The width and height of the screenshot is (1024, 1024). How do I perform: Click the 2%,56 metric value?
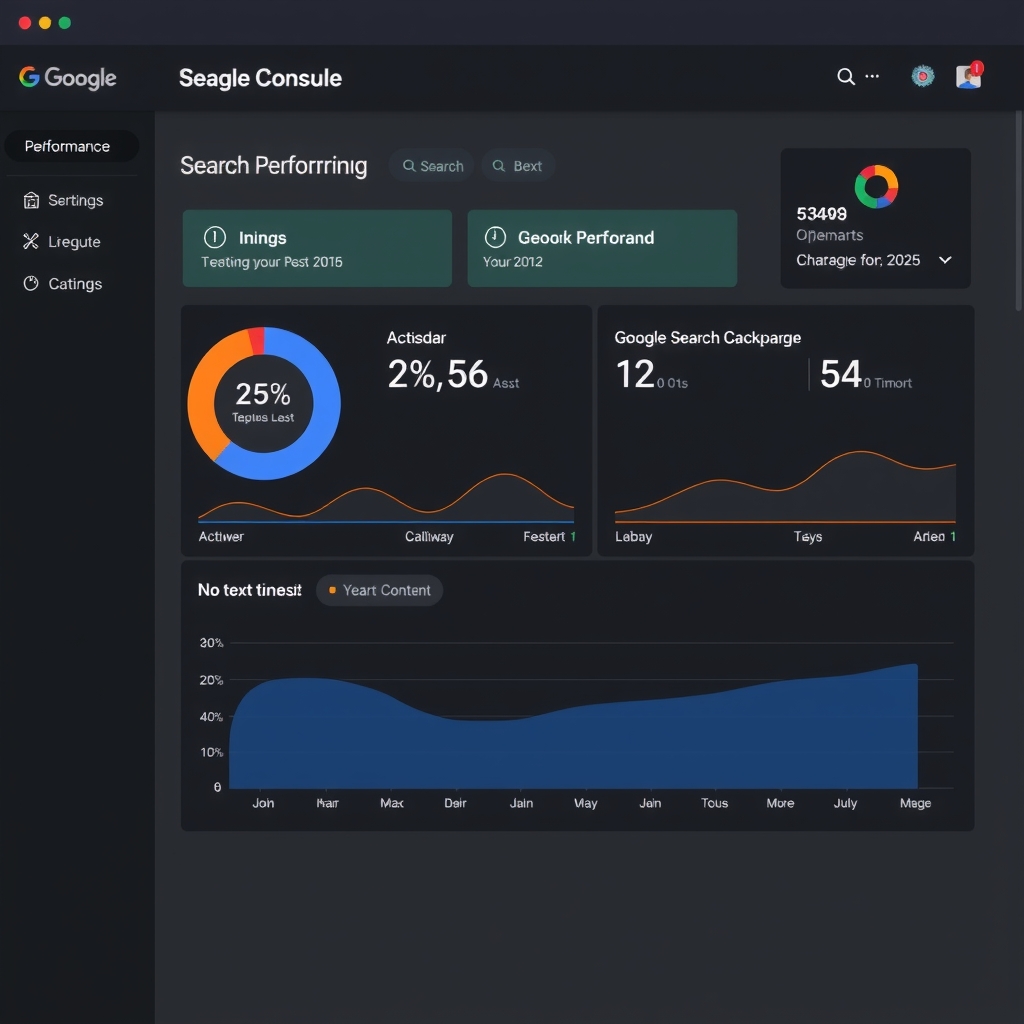[438, 374]
